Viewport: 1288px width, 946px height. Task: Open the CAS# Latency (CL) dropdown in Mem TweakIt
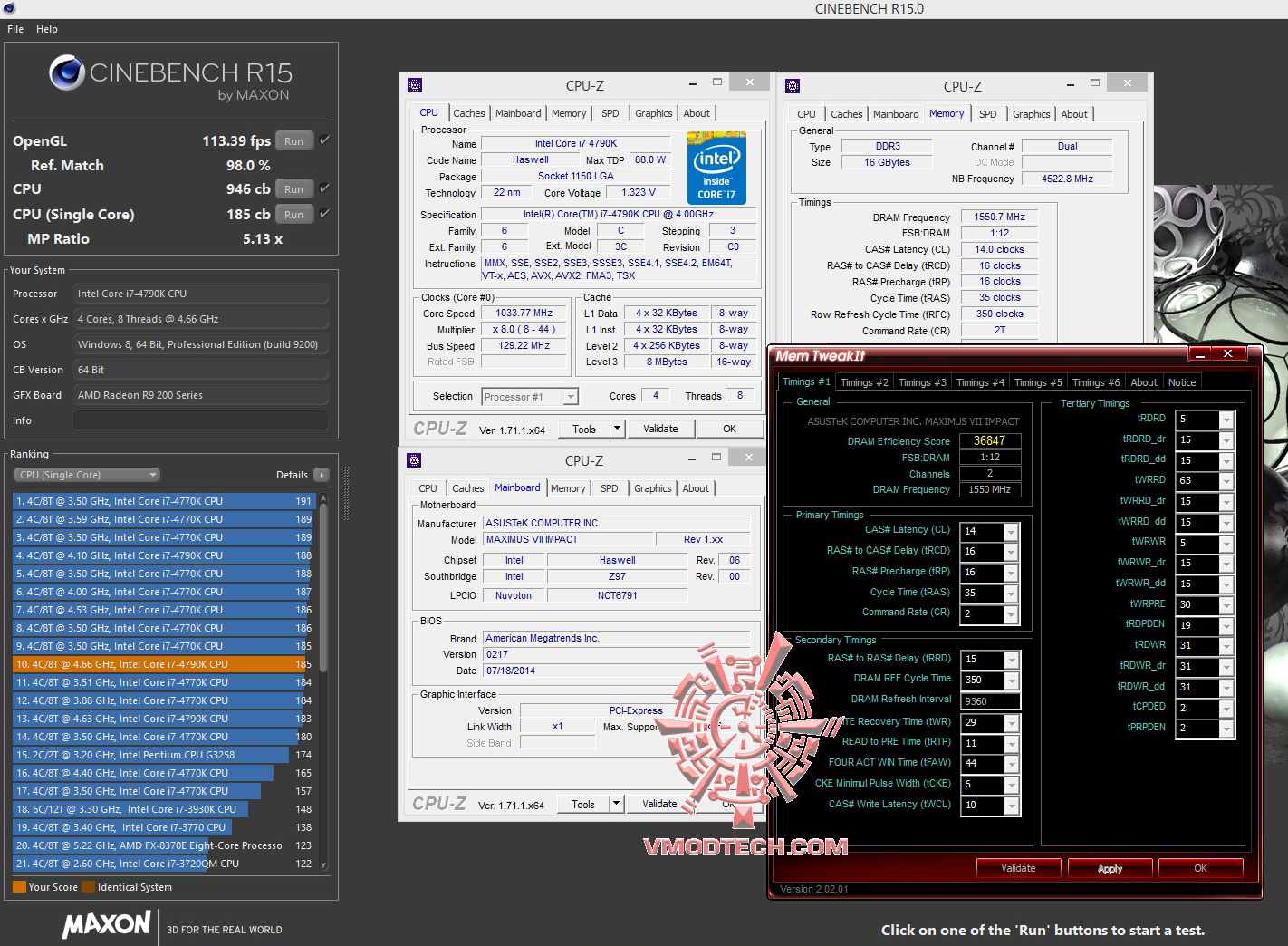point(1011,531)
